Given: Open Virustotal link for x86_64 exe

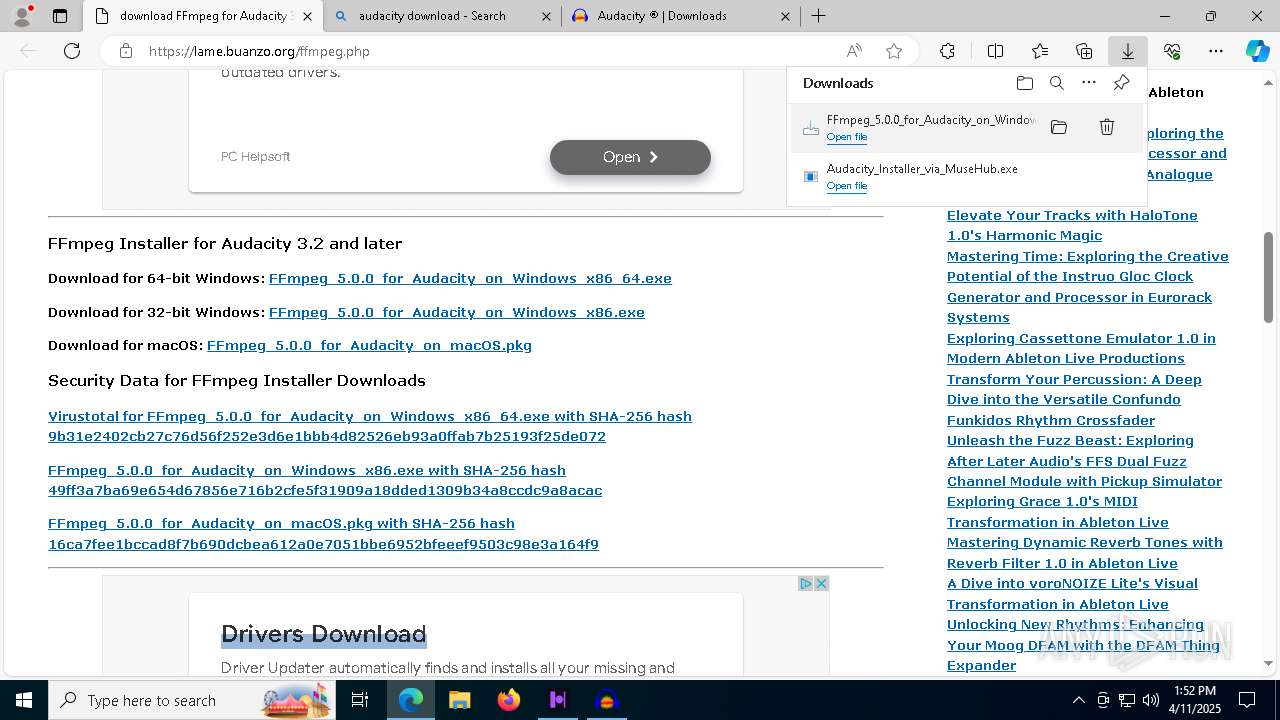Looking at the screenshot, I should tap(370, 426).
